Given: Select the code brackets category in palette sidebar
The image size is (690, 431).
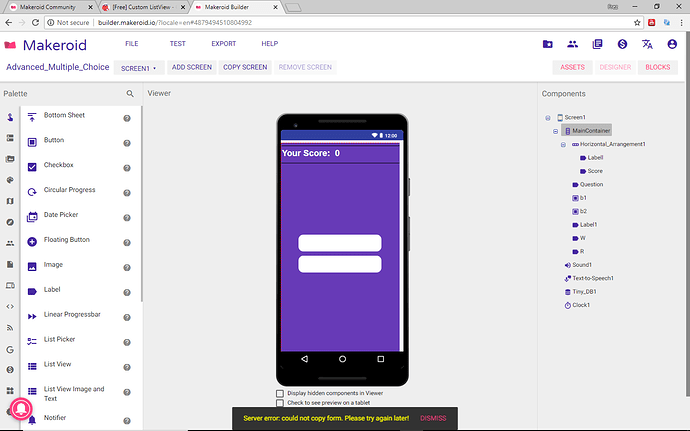Looking at the screenshot, I should click(x=10, y=306).
